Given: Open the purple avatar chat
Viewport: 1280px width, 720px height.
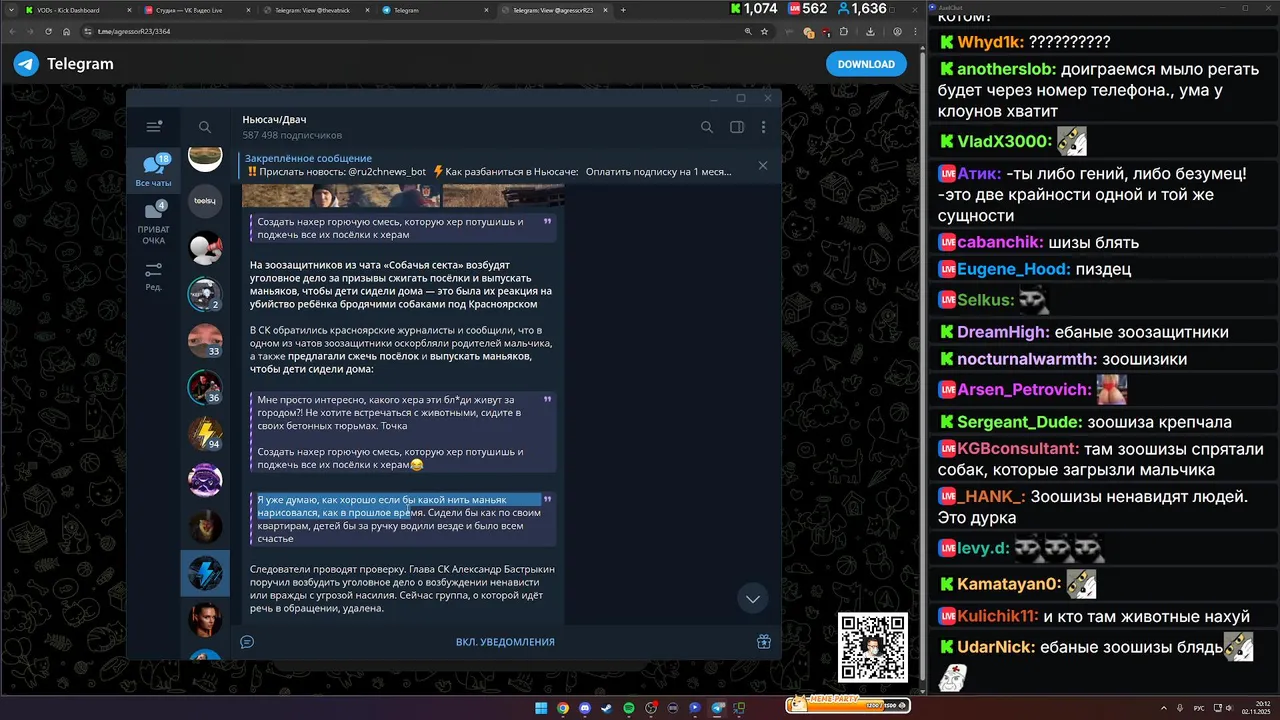Looking at the screenshot, I should click(205, 480).
